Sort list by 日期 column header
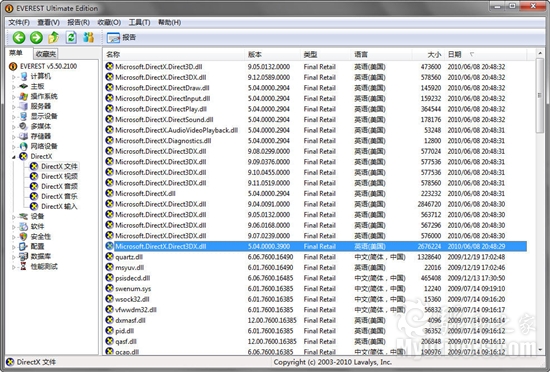Image resolution: width=550 pixels, height=372 pixels. click(x=485, y=54)
